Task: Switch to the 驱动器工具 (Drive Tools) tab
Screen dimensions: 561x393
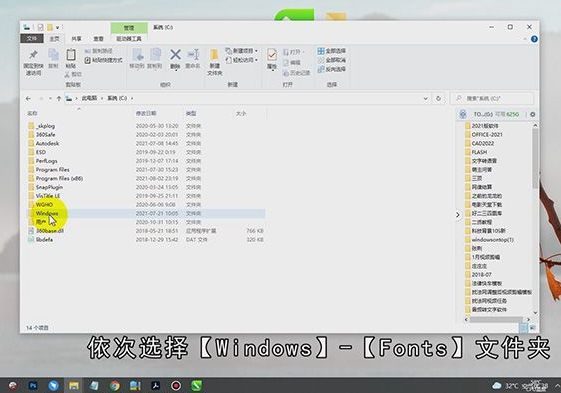Action: coord(129,39)
